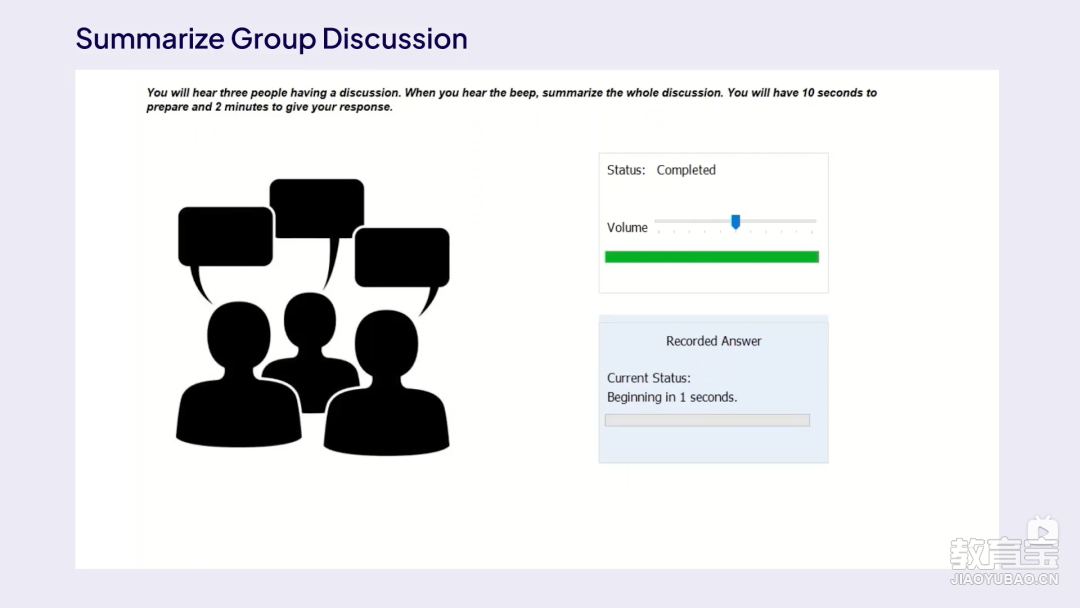Screen dimensions: 1080x608
Task: Click the "Summarize Group Discussion" heading
Action: [271, 39]
